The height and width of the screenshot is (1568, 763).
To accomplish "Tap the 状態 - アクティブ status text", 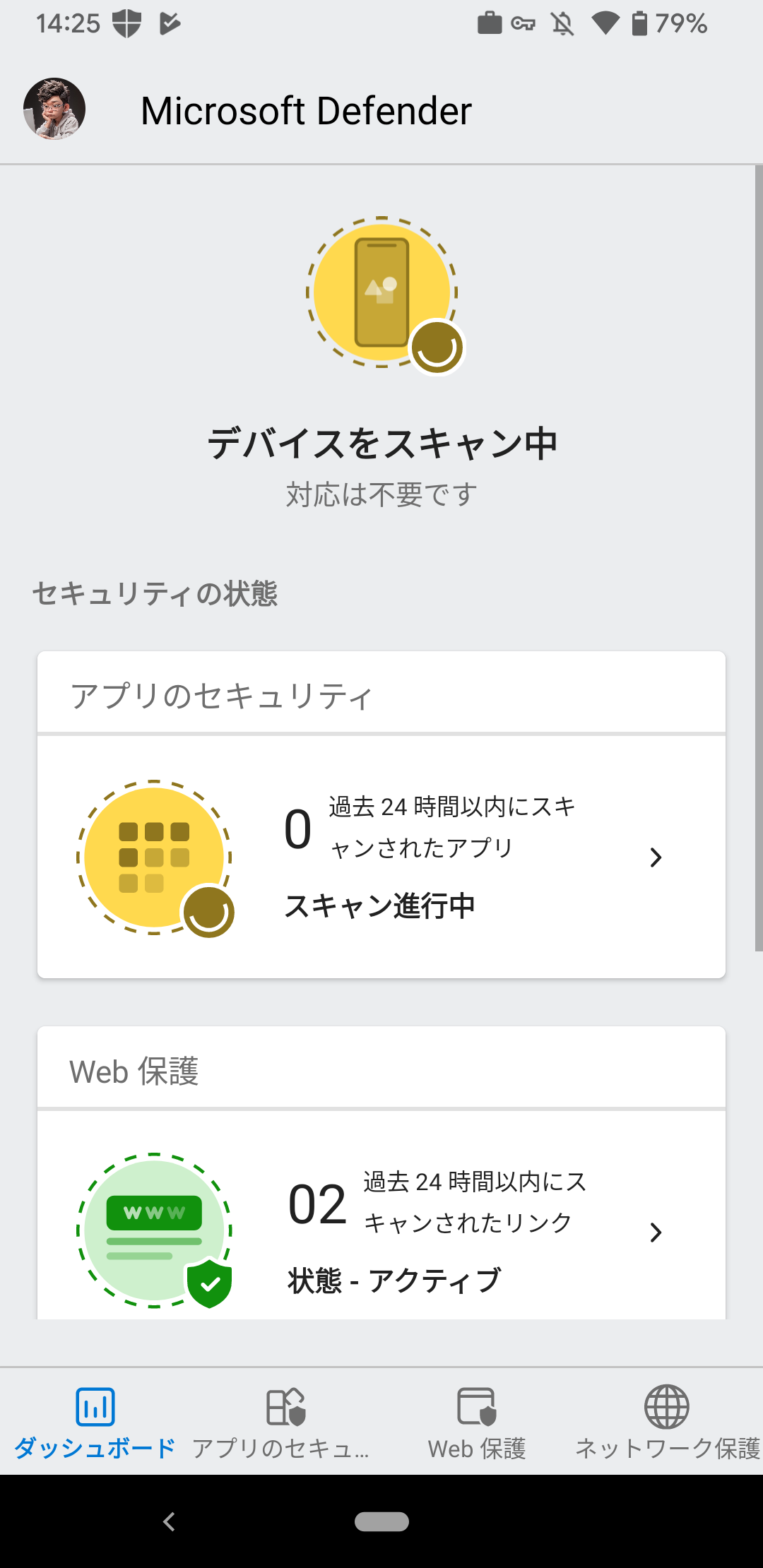I will tap(395, 1280).
